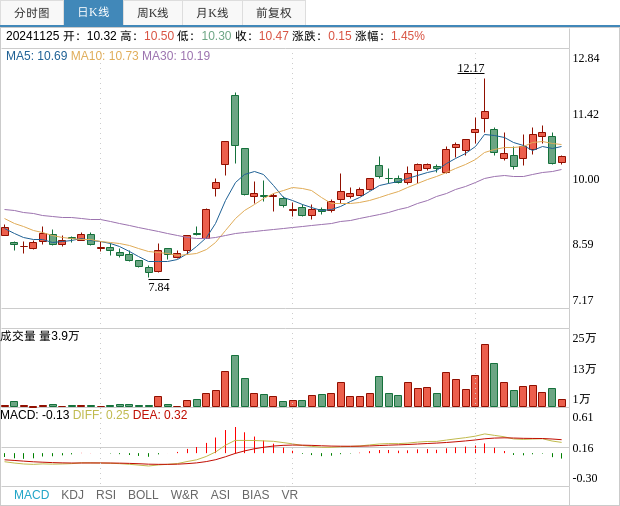Click the tallest green volume bar
Screen dimensions: 620x506
point(235,381)
